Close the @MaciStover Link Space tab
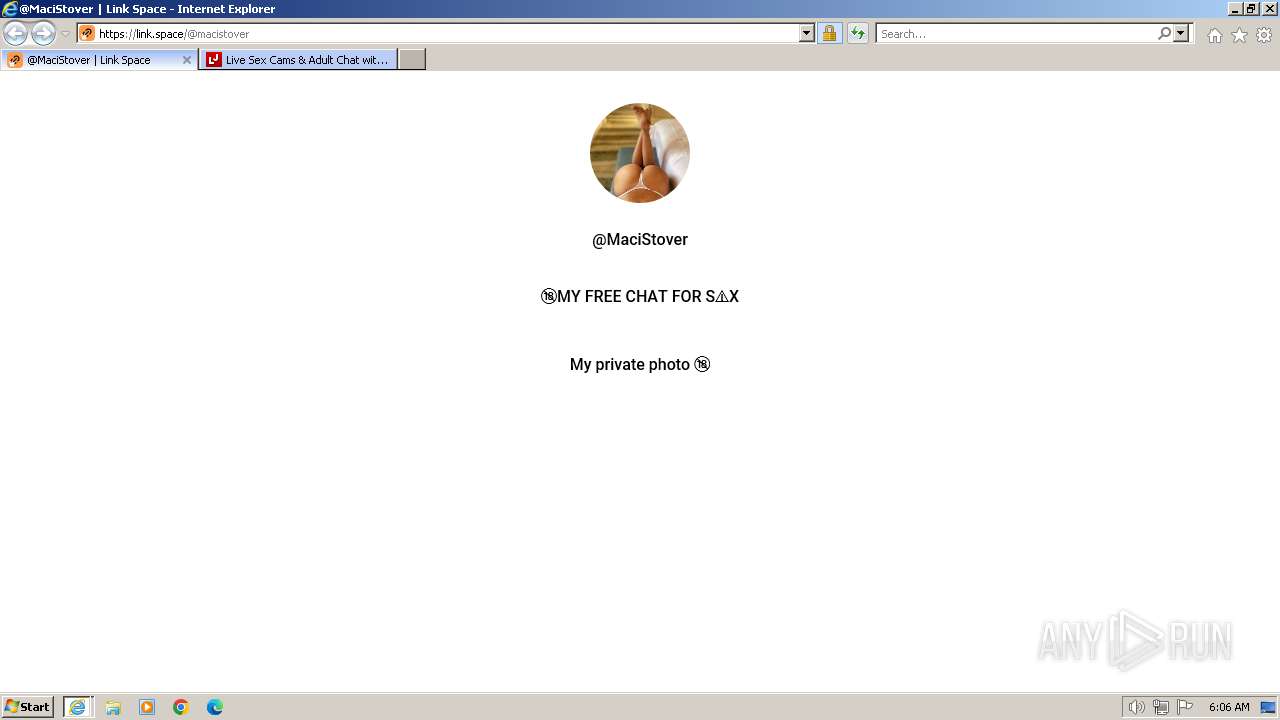Image resolution: width=1280 pixels, height=720 pixels. click(186, 60)
